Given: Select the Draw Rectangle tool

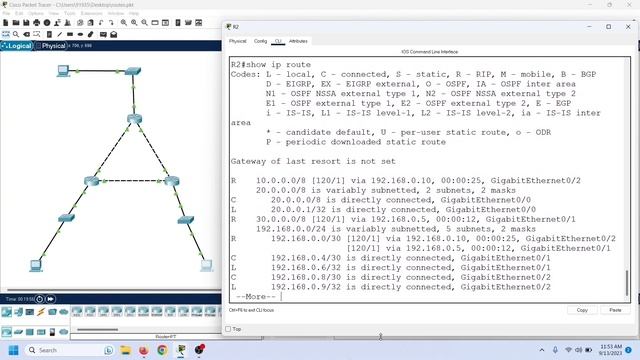Looking at the screenshot, I should 70,35.
